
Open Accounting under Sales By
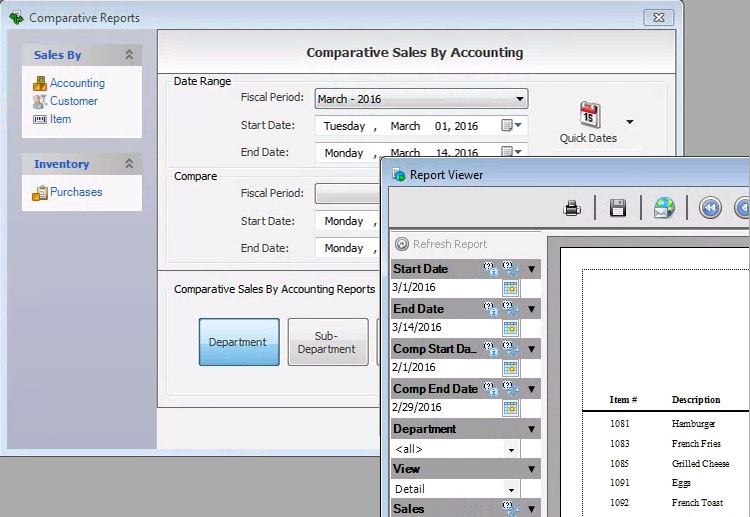click(x=77, y=83)
